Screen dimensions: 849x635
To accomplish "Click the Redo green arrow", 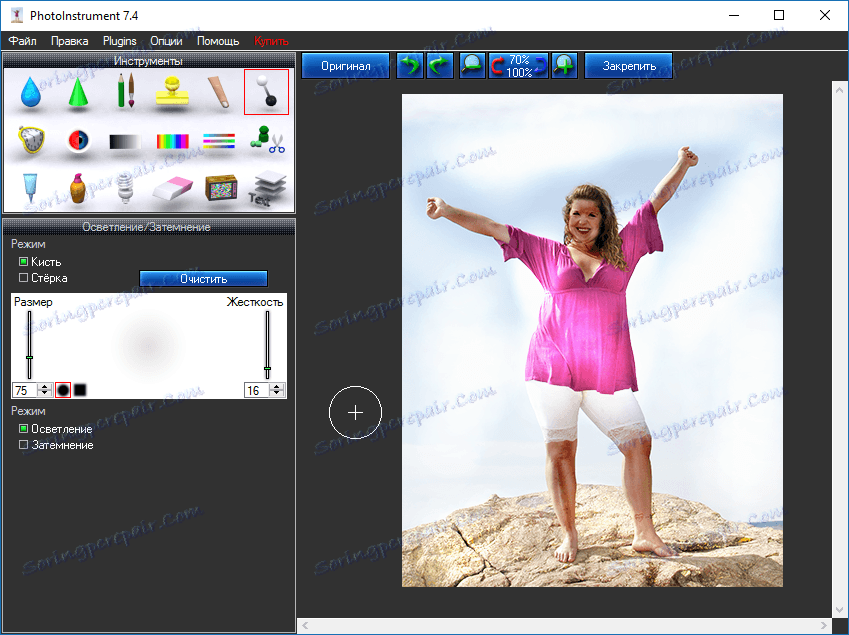I will click(x=439, y=66).
